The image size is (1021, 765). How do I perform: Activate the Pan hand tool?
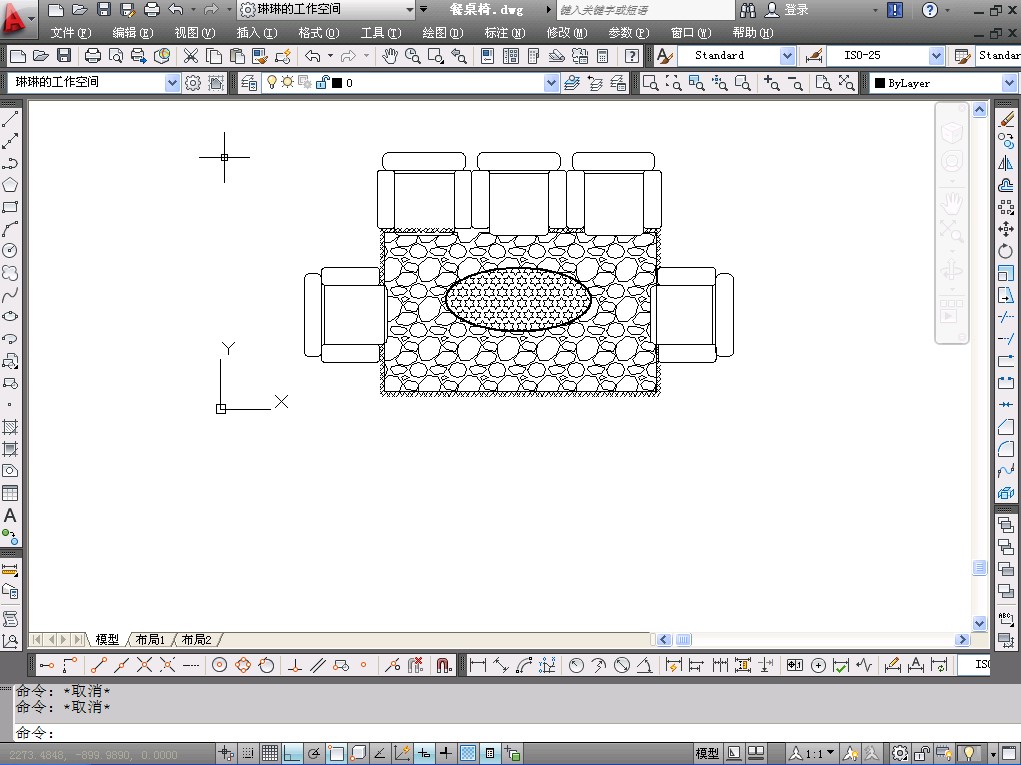389,56
